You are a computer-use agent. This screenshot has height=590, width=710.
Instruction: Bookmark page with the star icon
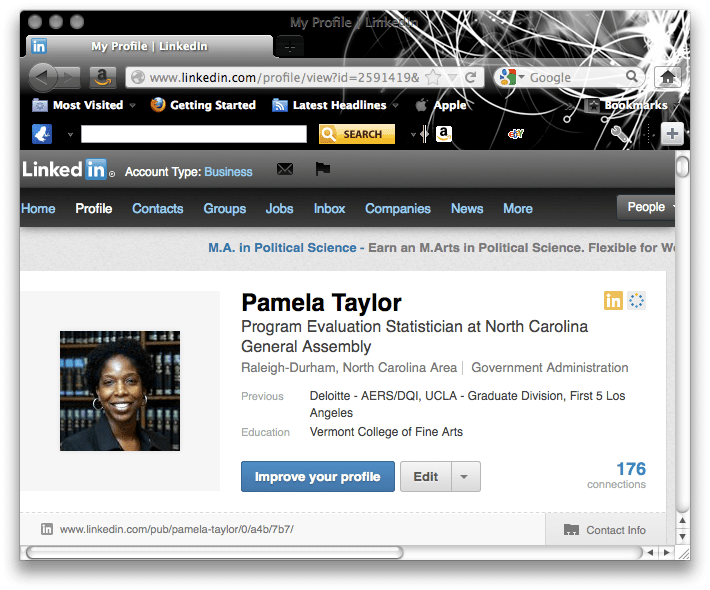pos(433,77)
